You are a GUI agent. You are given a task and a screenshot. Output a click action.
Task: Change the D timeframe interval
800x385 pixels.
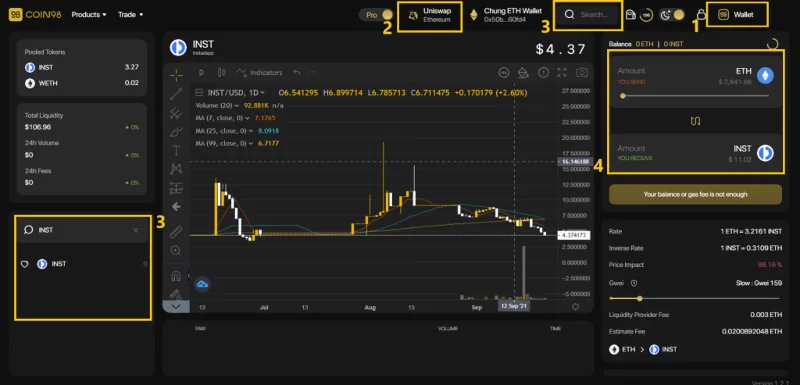coord(201,72)
